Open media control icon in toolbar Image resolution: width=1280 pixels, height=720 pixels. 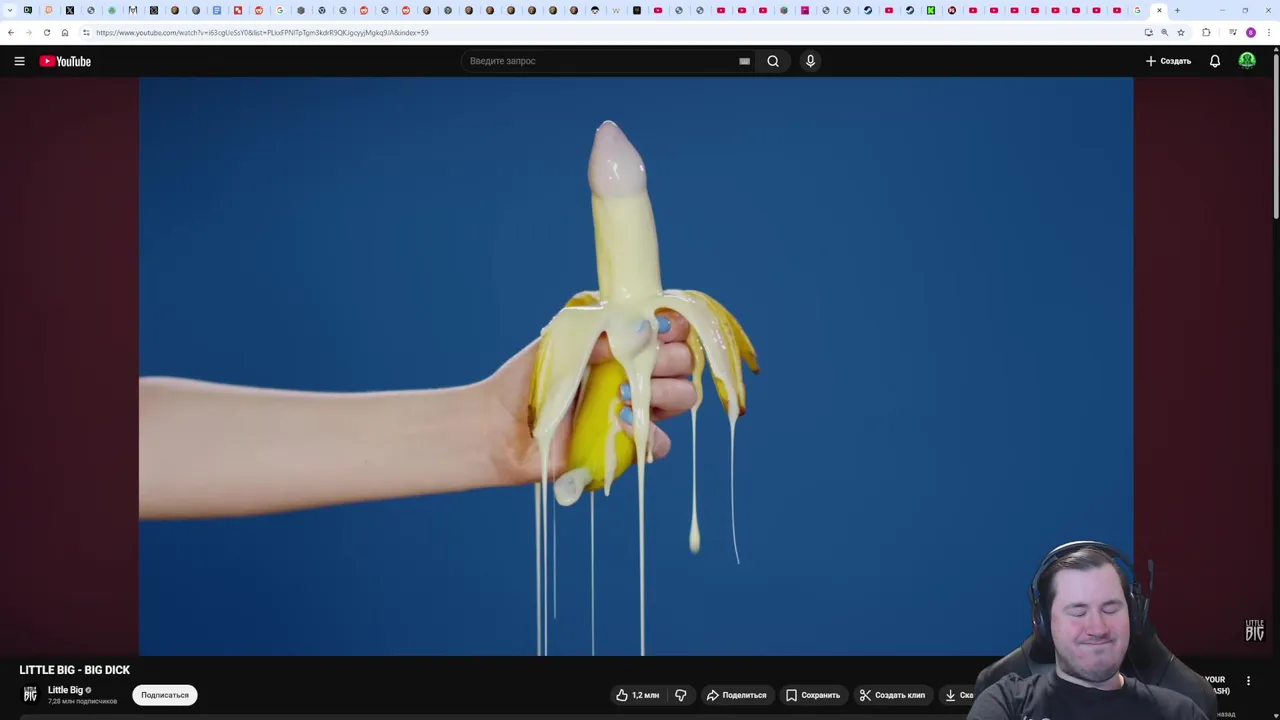click(1233, 32)
